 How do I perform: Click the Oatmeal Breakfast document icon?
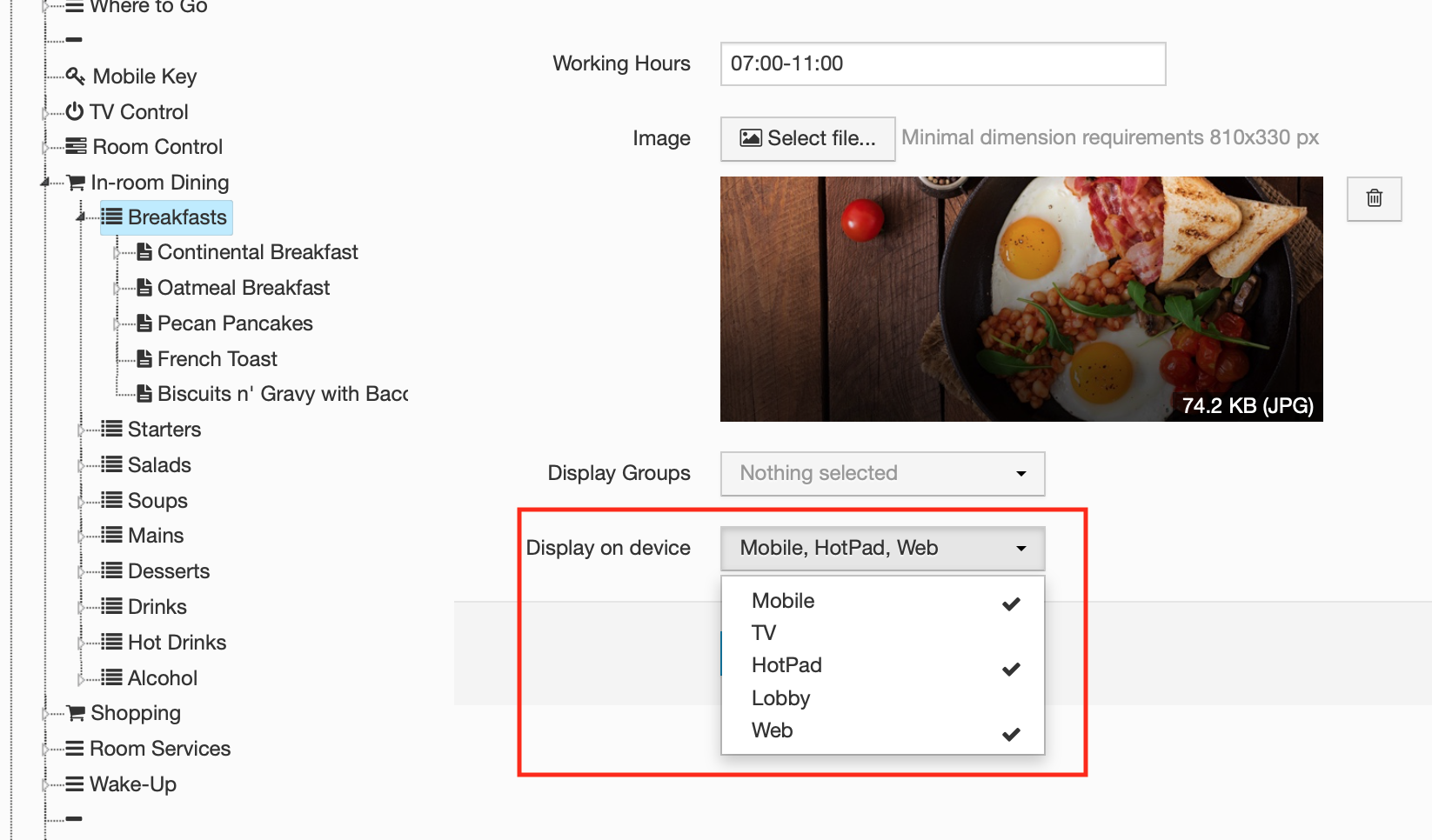click(145, 288)
